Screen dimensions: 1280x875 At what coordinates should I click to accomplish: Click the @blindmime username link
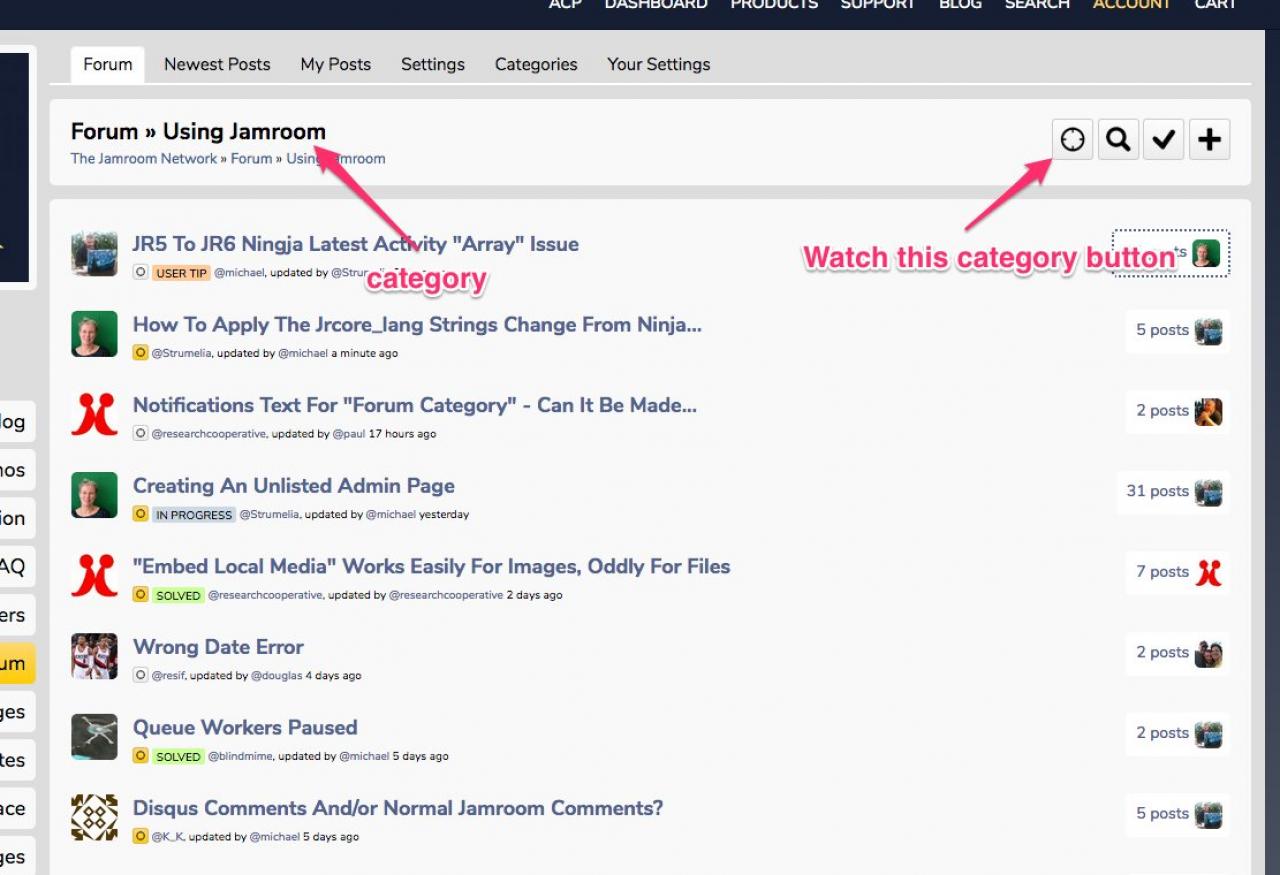click(x=239, y=756)
